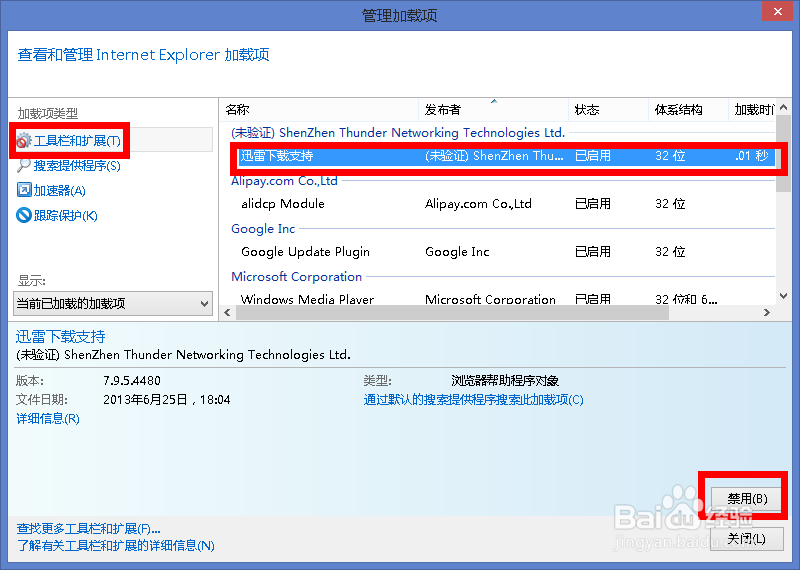Sort by the 状态 column header
The image size is (800, 570).
(x=609, y=110)
